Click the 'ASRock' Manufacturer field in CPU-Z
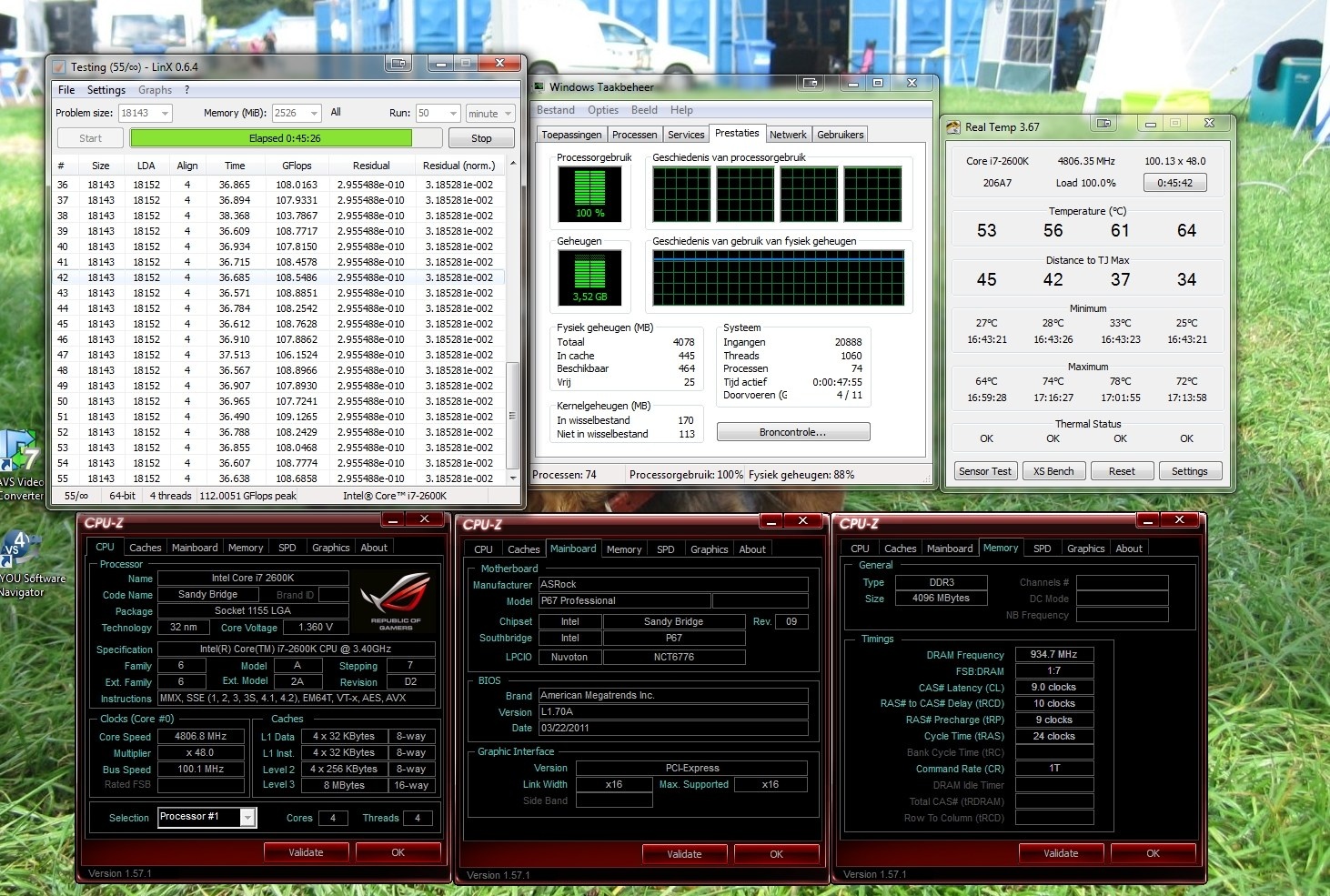This screenshot has width=1330, height=896. click(673, 584)
